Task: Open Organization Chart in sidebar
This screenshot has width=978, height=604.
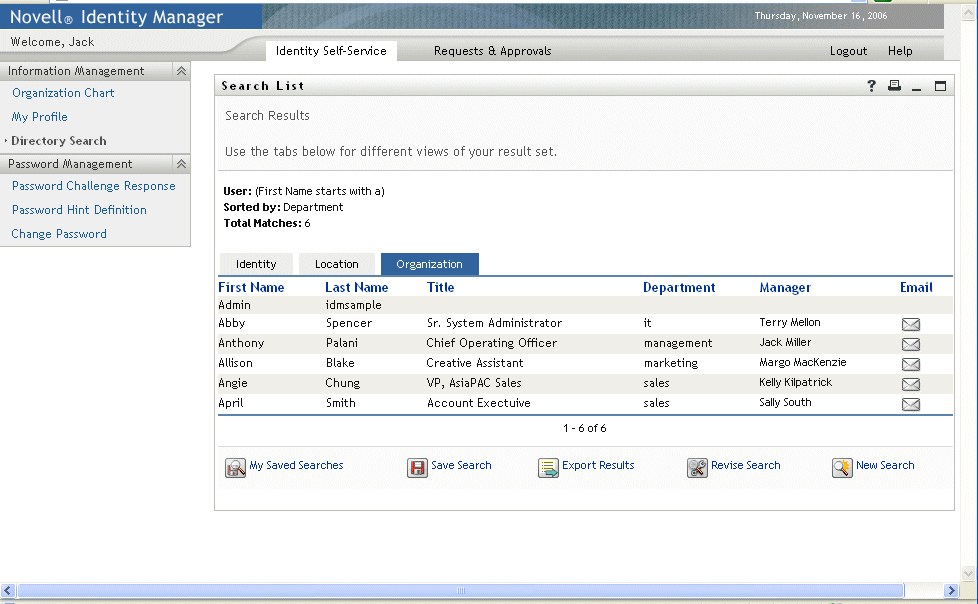Action: tap(63, 93)
